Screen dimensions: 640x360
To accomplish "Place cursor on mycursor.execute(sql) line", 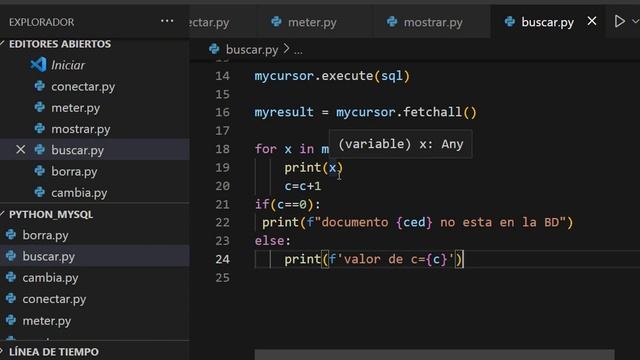I will point(332,76).
